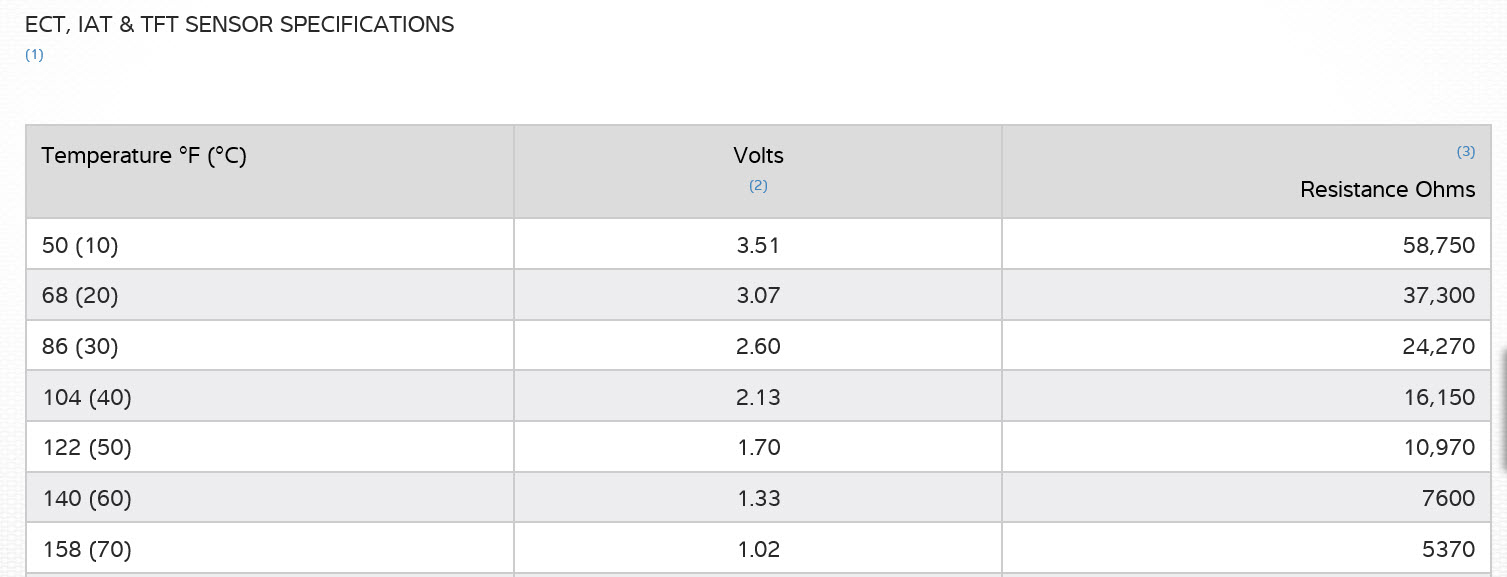Select the Temperature °F (°C) column header
The width and height of the screenshot is (1507, 577).
point(144,156)
